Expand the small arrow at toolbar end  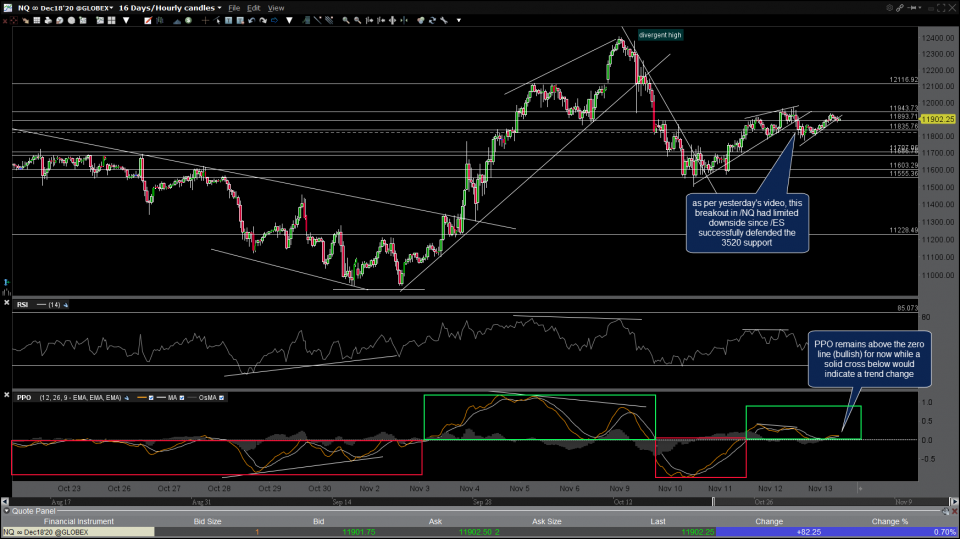(x=459, y=20)
